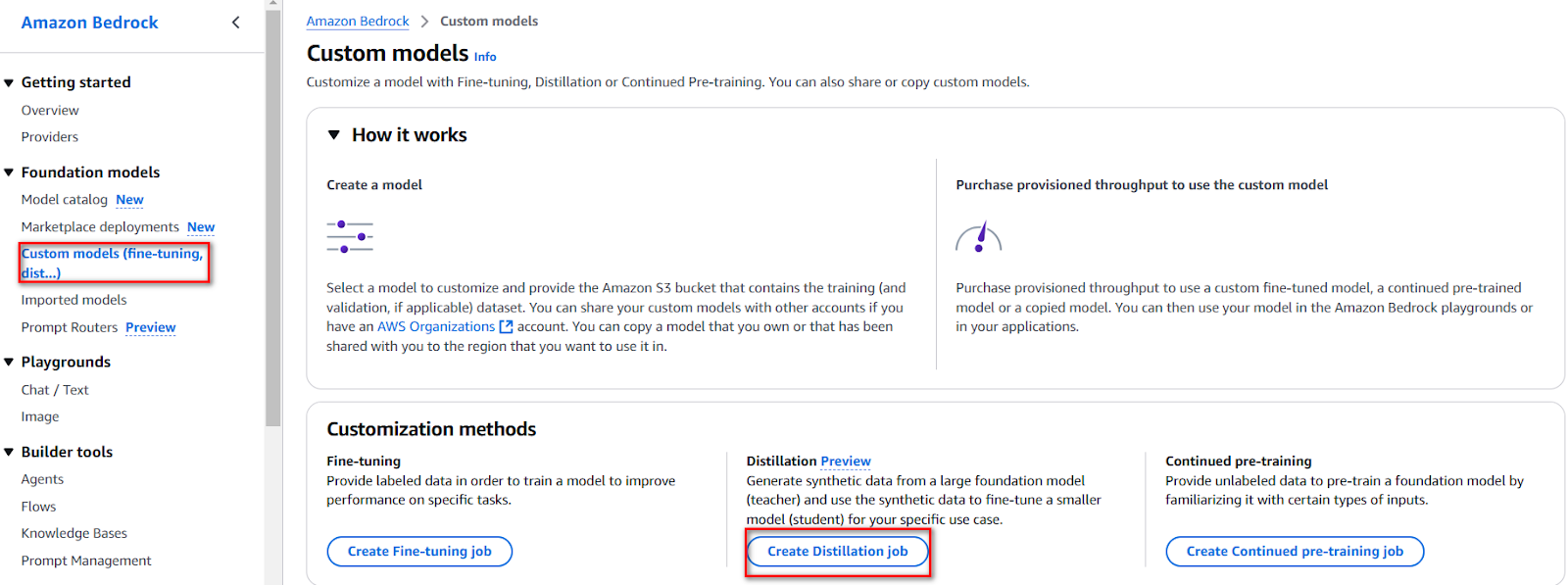
Task: Collapse the Playgrounds navigation group
Action: [9, 363]
